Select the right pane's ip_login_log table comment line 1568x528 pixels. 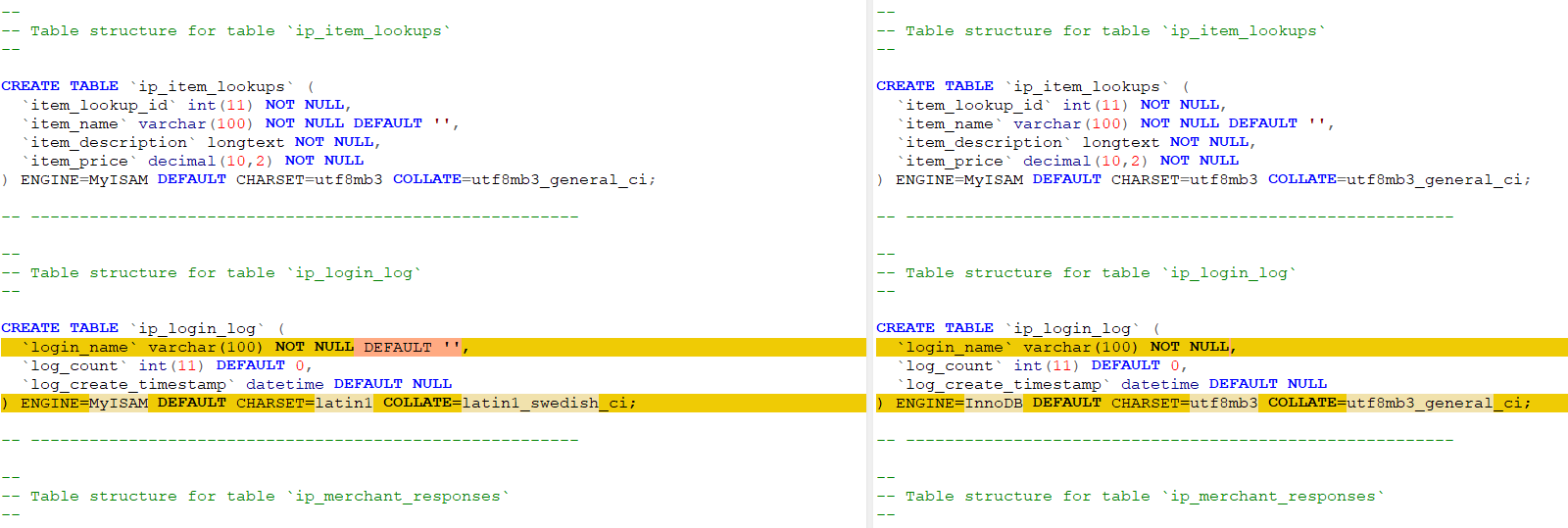click(x=1087, y=272)
